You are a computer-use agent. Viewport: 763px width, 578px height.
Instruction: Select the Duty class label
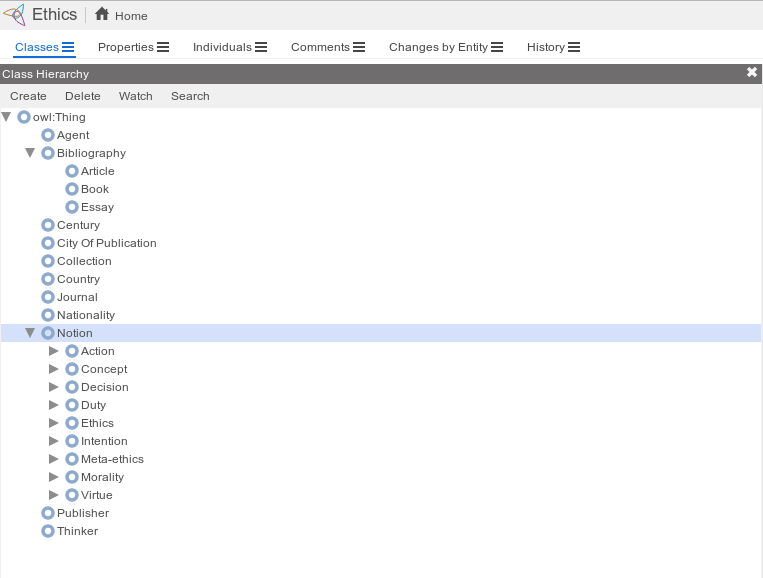93,405
